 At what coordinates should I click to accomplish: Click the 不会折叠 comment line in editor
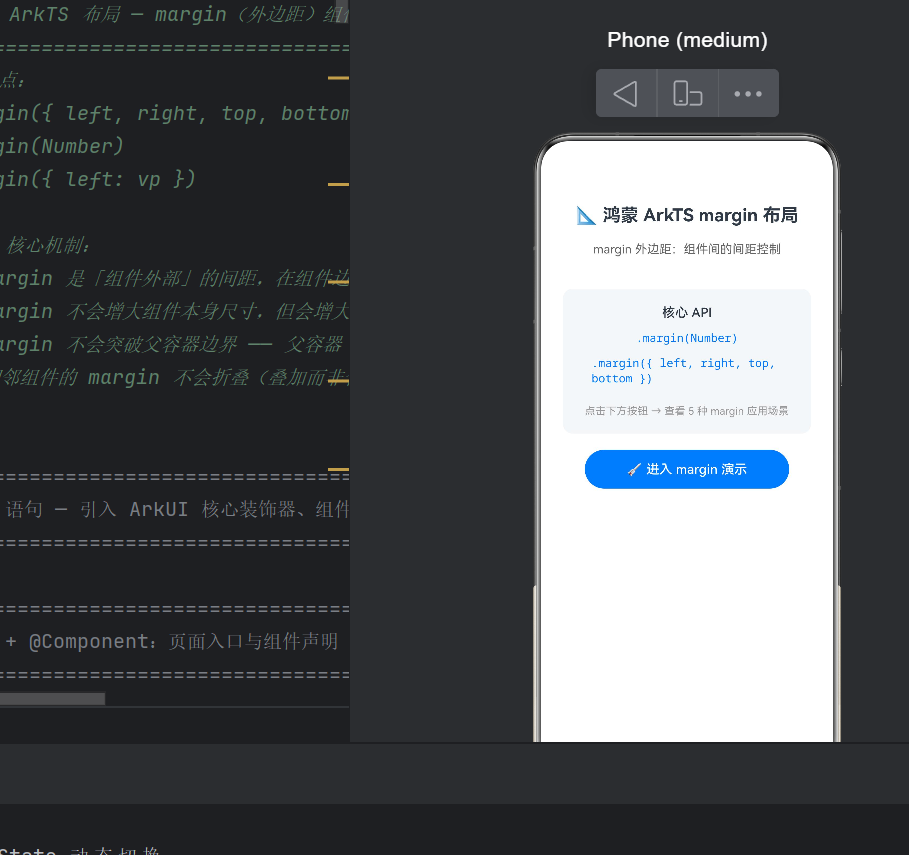(x=174, y=377)
